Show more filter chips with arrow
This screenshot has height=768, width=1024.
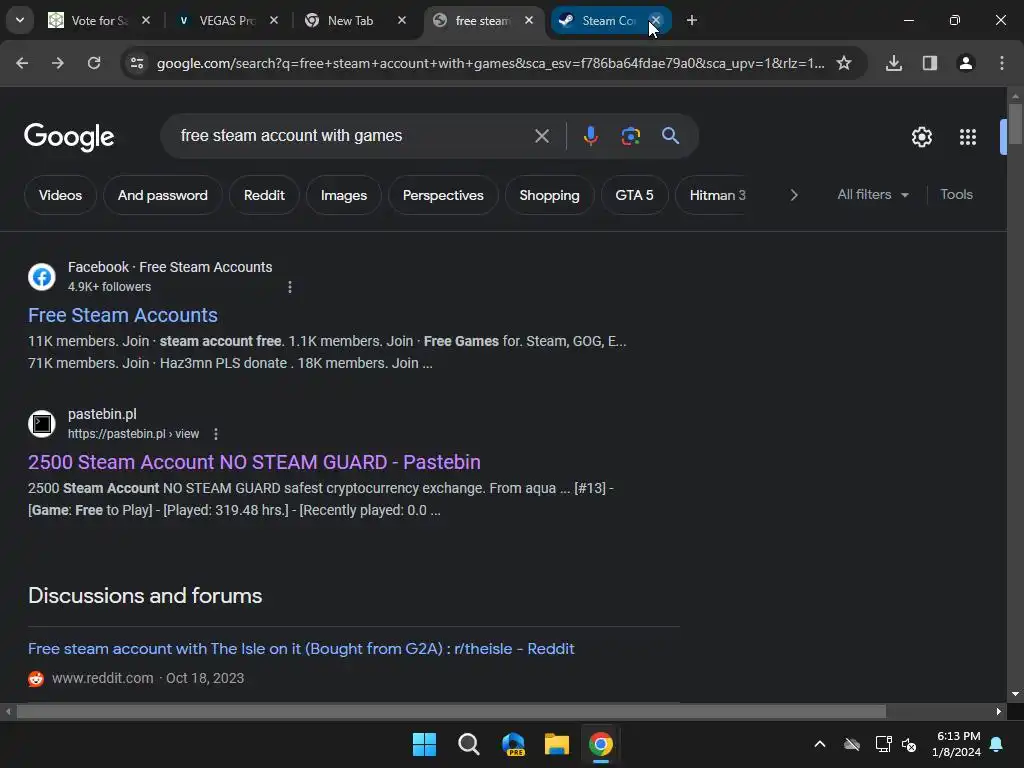794,195
